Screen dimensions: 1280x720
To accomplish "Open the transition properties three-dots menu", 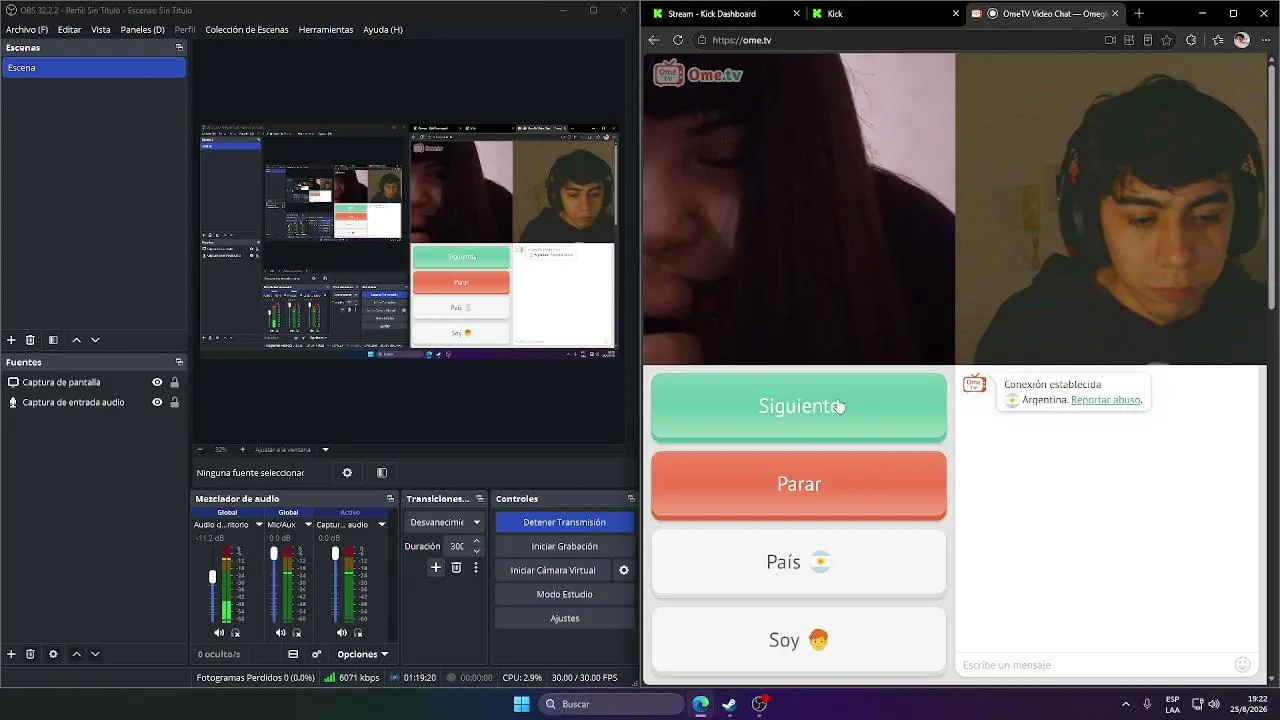I will [476, 567].
